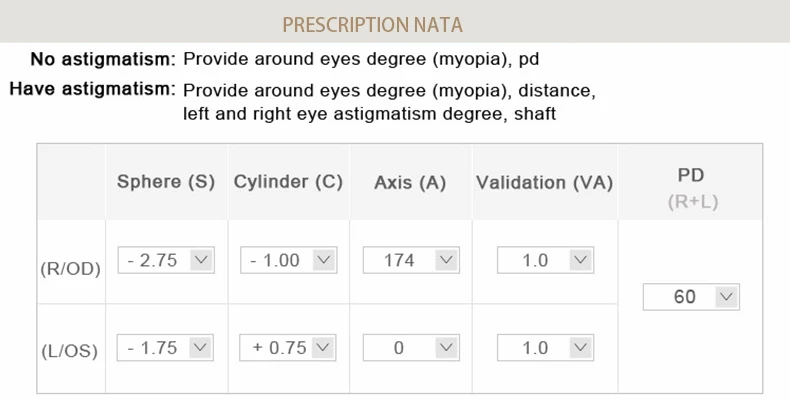Click the PD column header
Image resolution: width=790 pixels, height=400 pixels.
(x=692, y=175)
